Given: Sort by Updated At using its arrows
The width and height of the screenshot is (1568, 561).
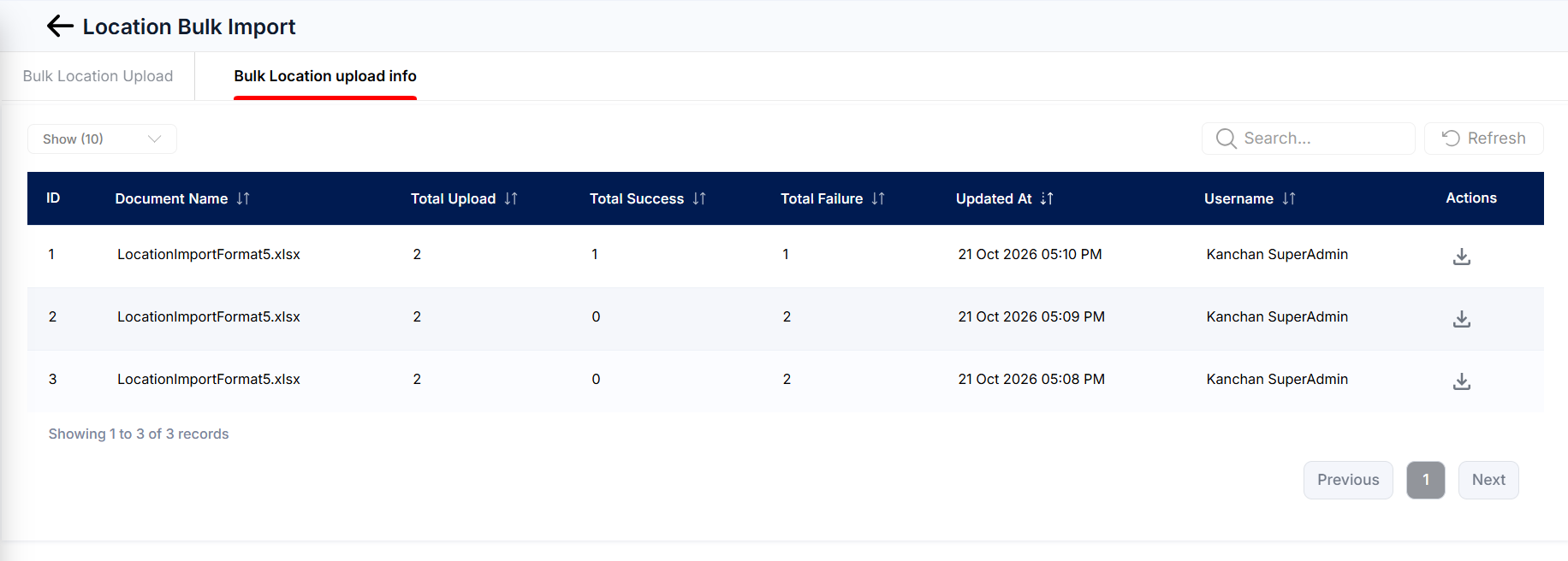Looking at the screenshot, I should (x=1047, y=198).
